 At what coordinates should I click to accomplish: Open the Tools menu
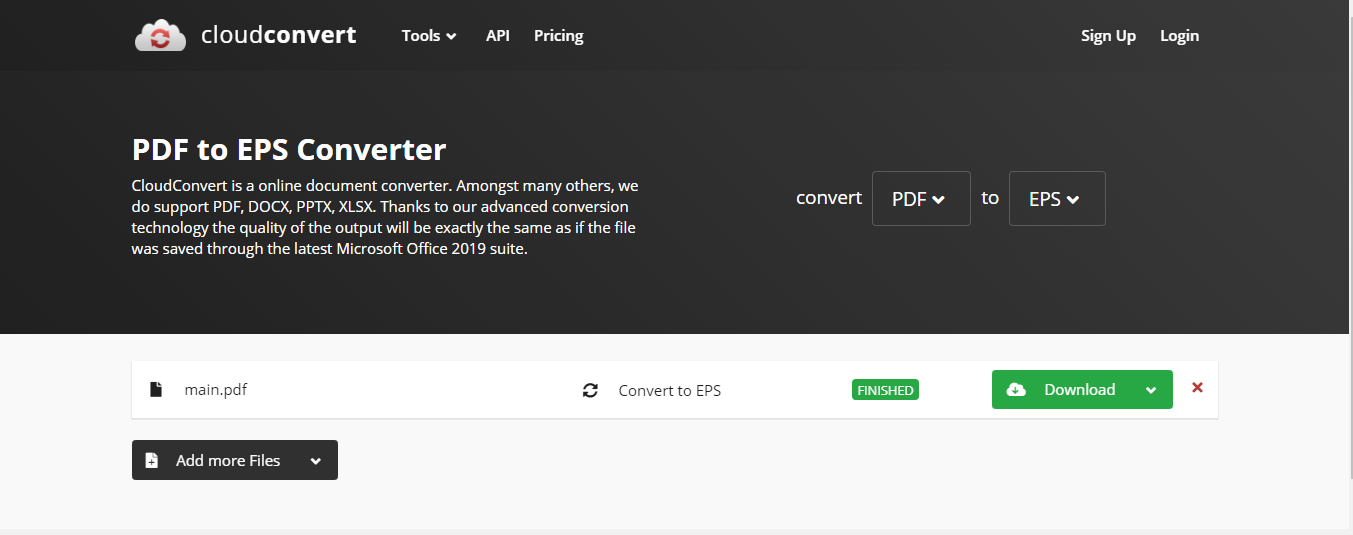[x=429, y=36]
